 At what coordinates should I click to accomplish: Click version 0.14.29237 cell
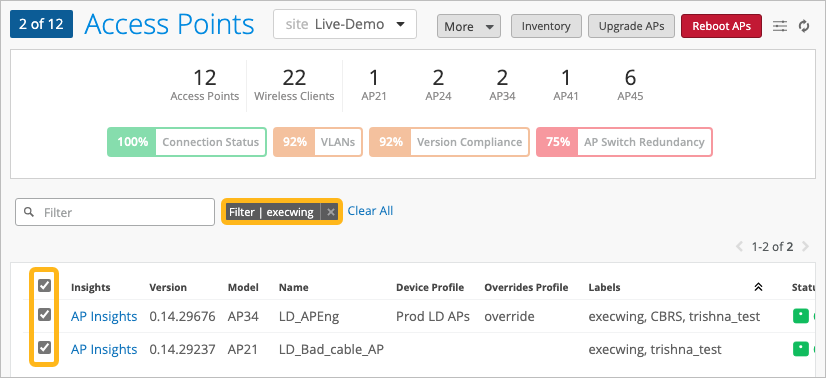point(182,350)
